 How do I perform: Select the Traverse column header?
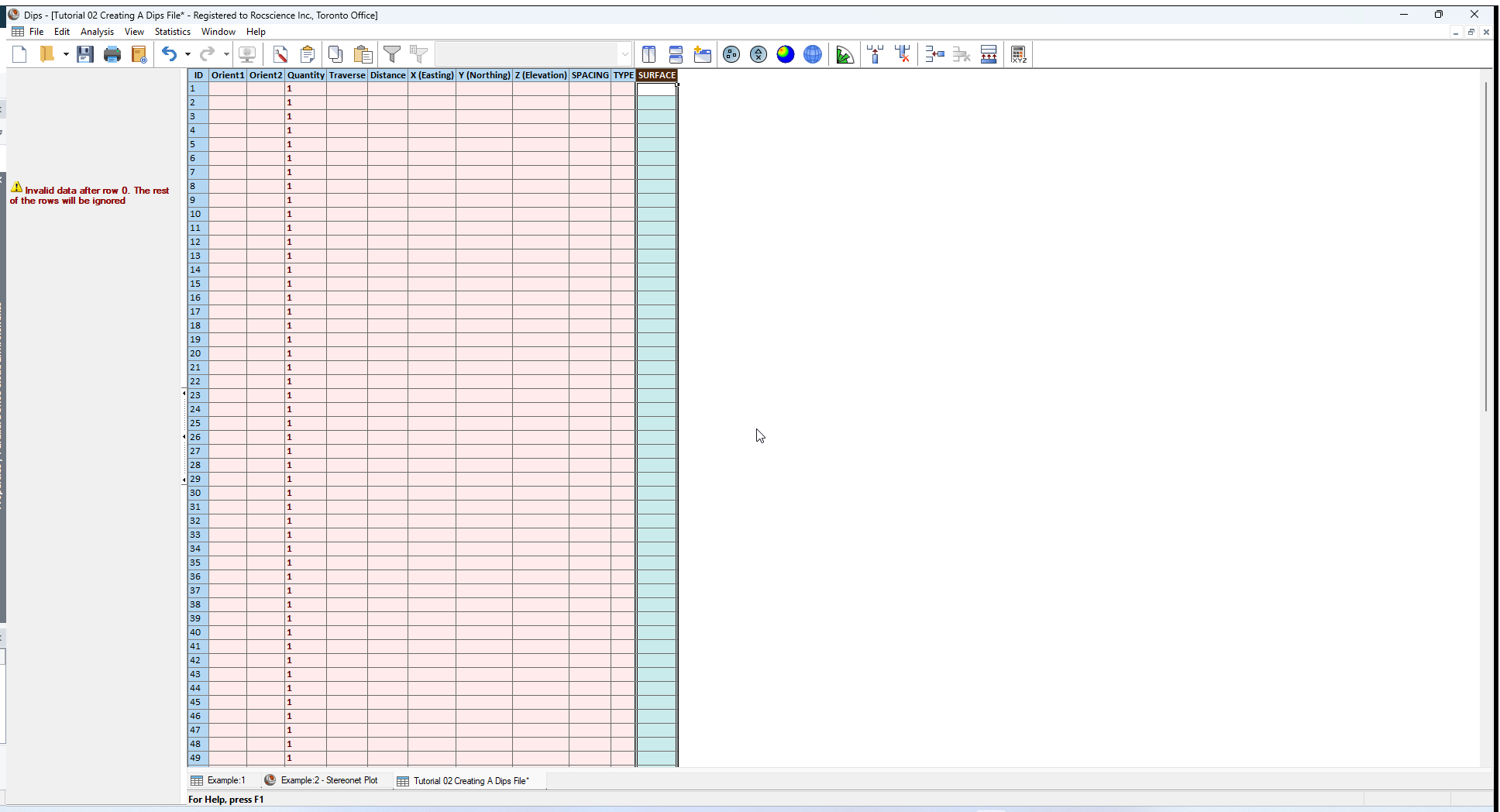(347, 75)
